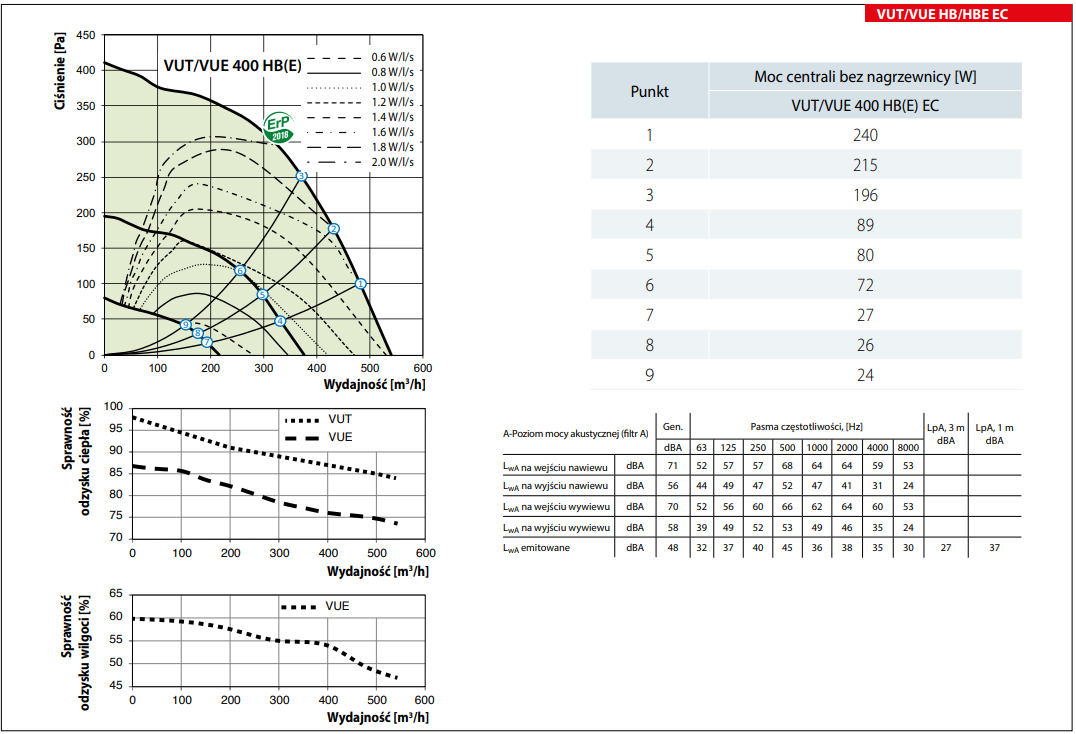Click point marker 6 on the pressure chart
Screen dimensions: 1076x734
[x=239, y=270]
